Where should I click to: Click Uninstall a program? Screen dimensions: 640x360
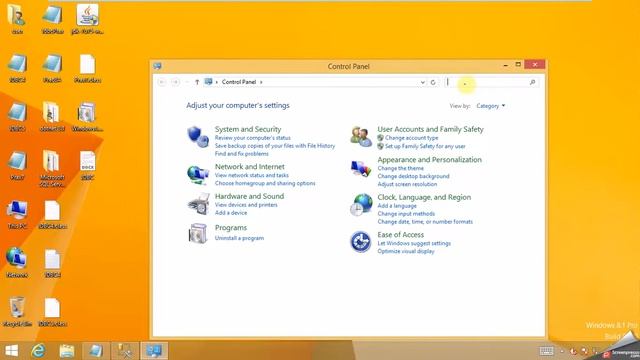tap(239, 238)
